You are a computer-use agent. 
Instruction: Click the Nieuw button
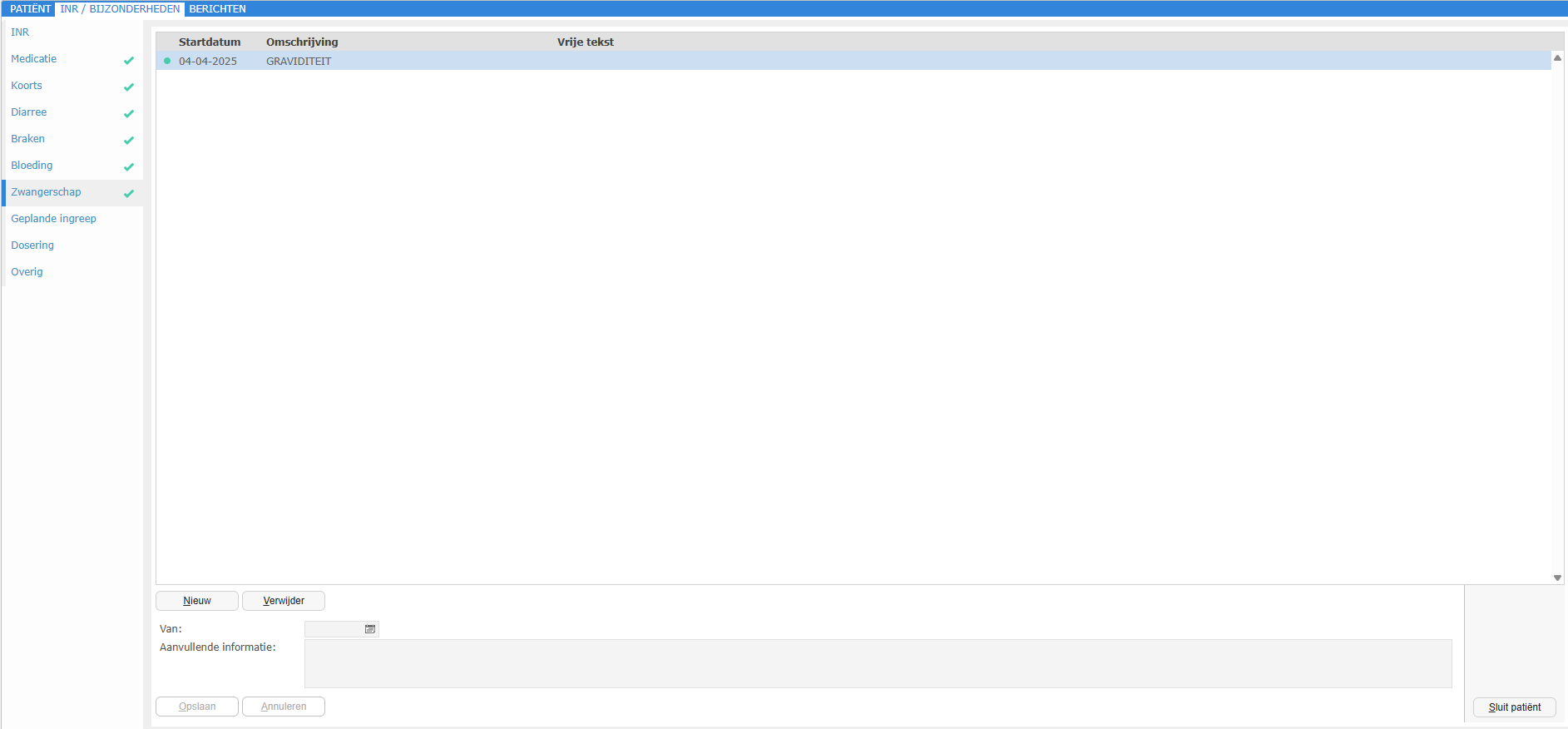point(197,601)
